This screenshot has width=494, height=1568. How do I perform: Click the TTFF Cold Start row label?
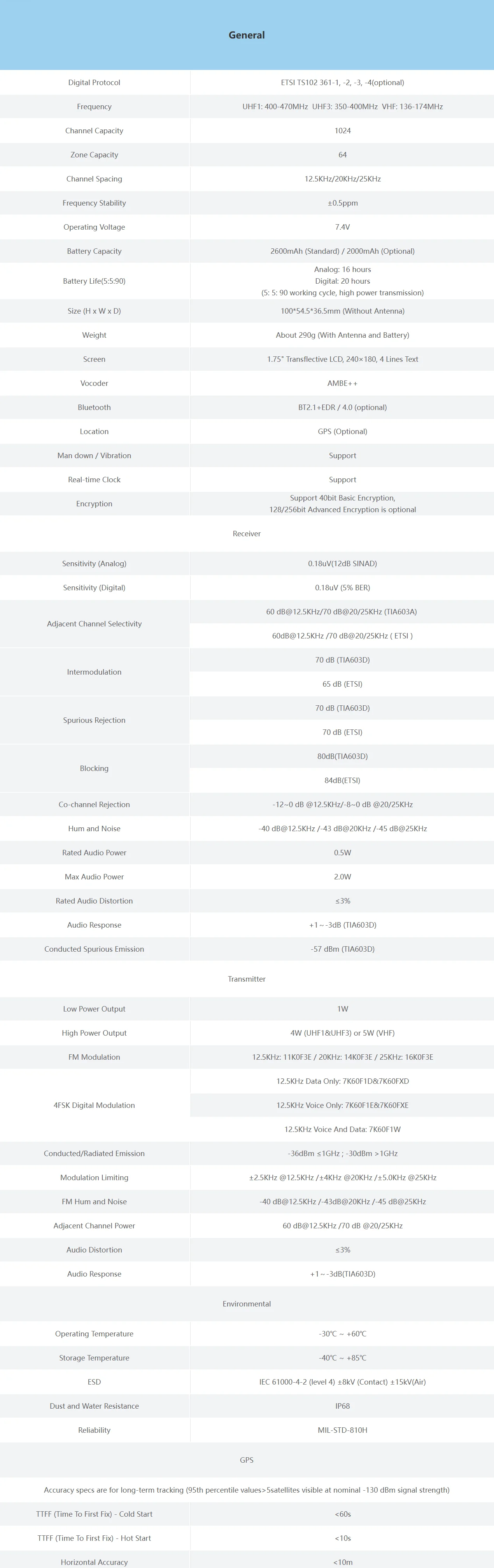[x=94, y=1513]
